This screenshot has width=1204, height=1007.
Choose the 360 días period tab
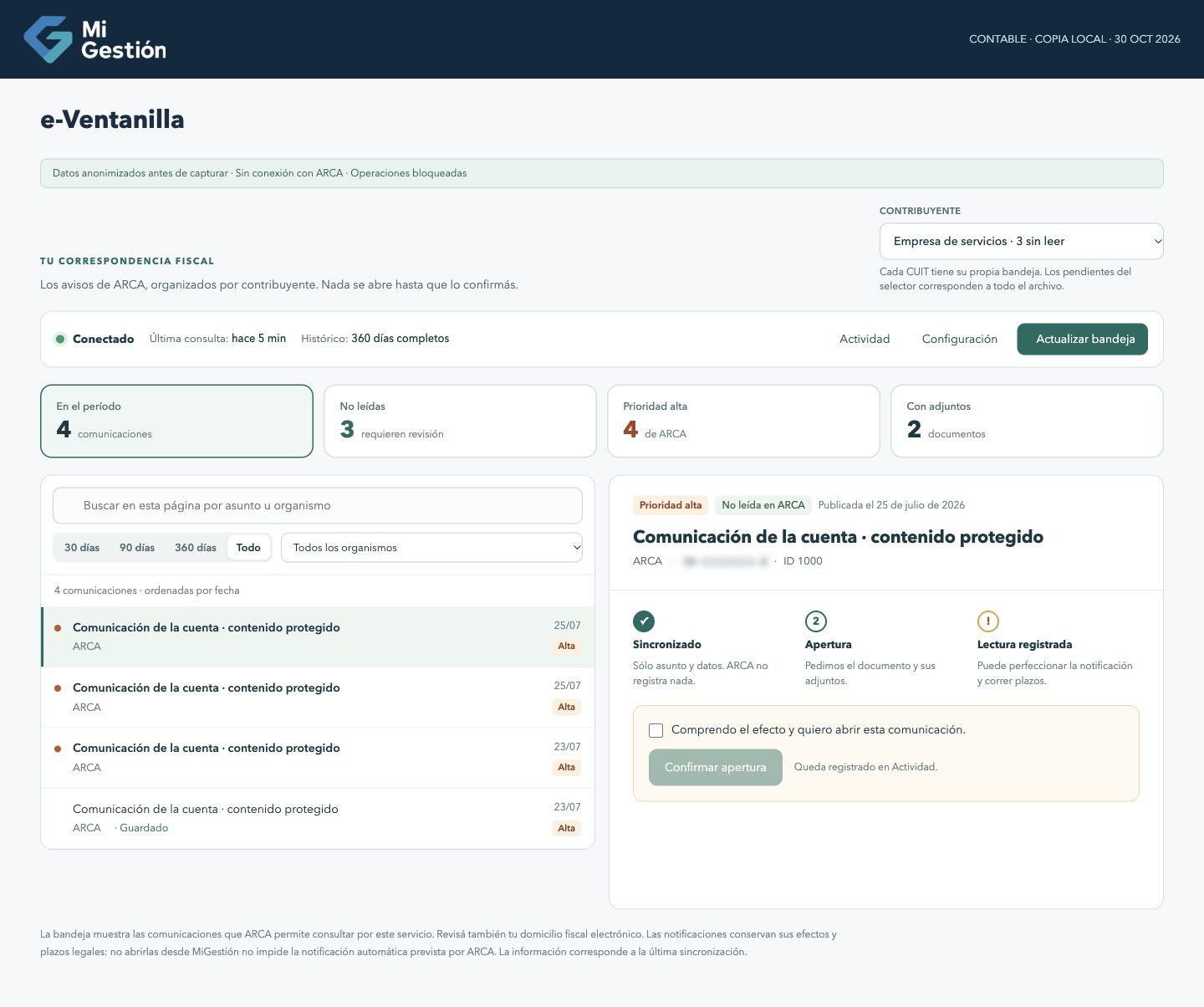click(196, 548)
